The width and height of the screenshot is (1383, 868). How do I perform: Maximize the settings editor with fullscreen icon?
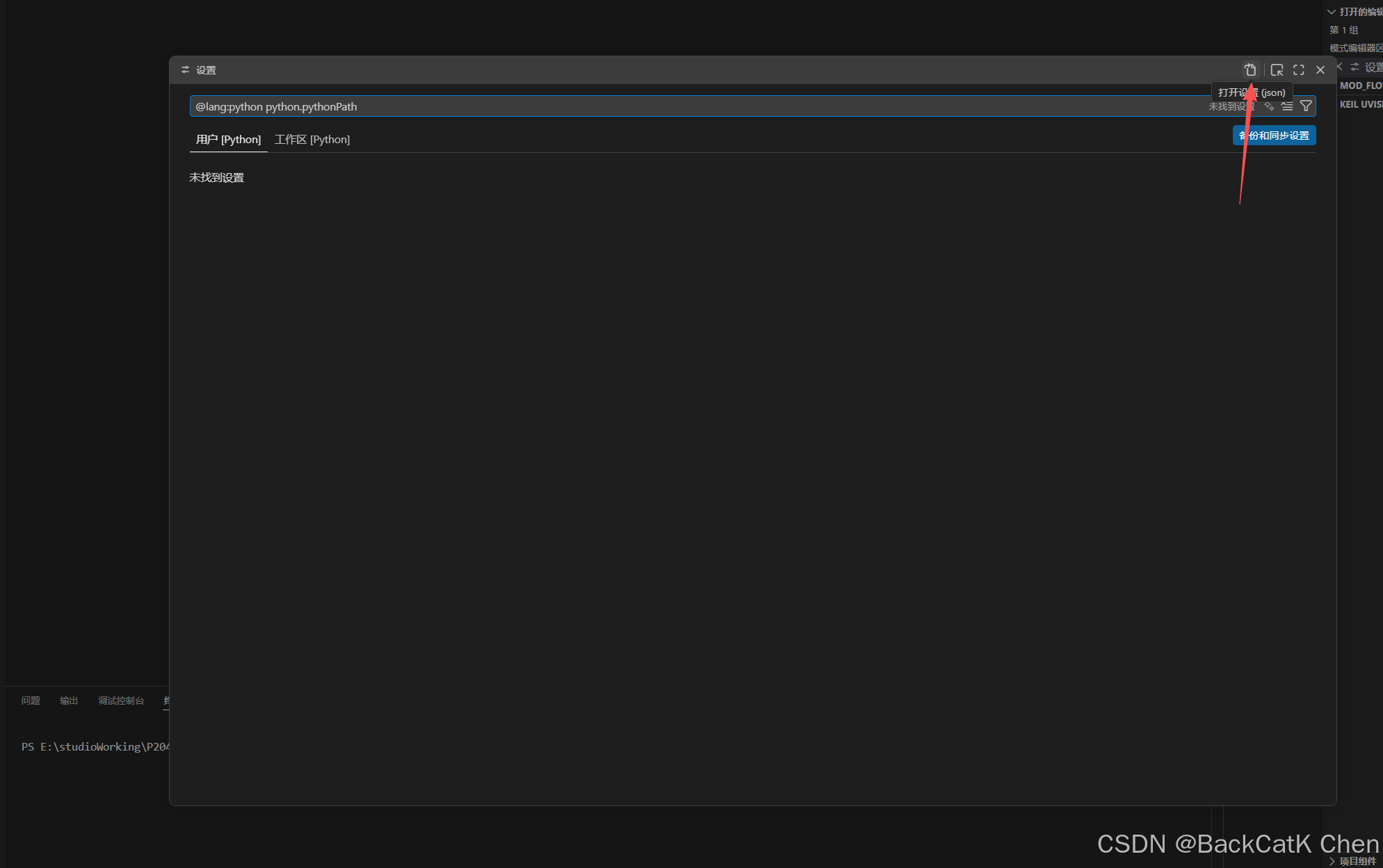point(1298,69)
